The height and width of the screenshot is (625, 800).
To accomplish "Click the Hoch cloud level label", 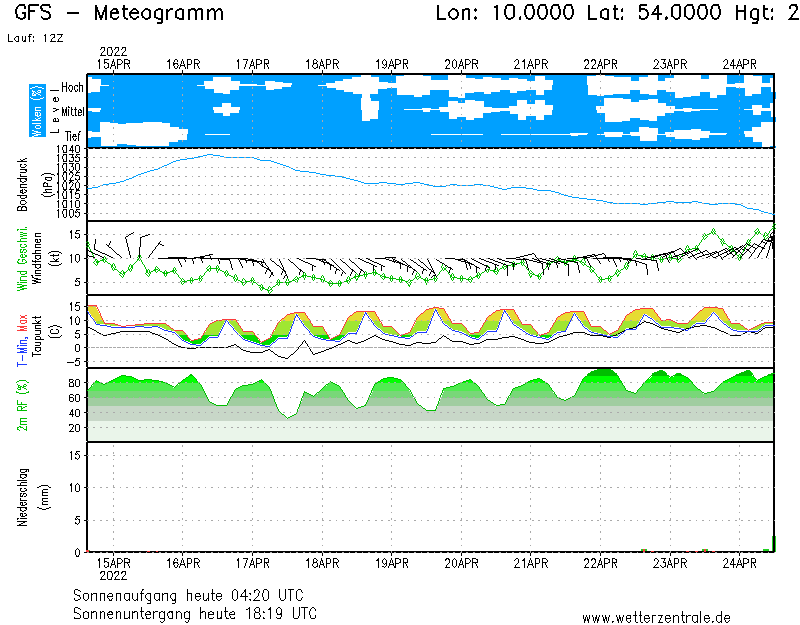I will click(x=72, y=88).
